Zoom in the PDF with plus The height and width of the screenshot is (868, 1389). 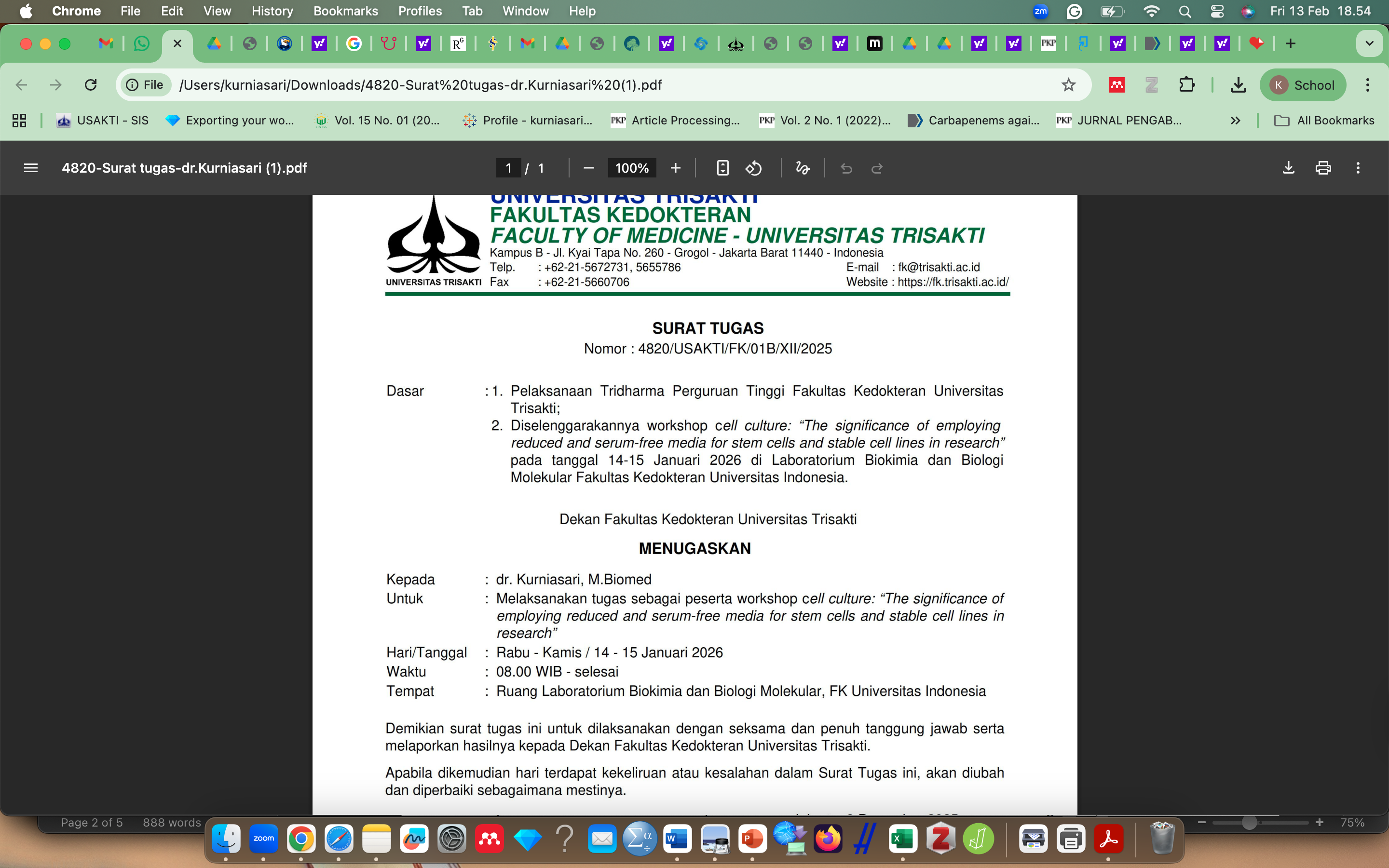click(676, 168)
